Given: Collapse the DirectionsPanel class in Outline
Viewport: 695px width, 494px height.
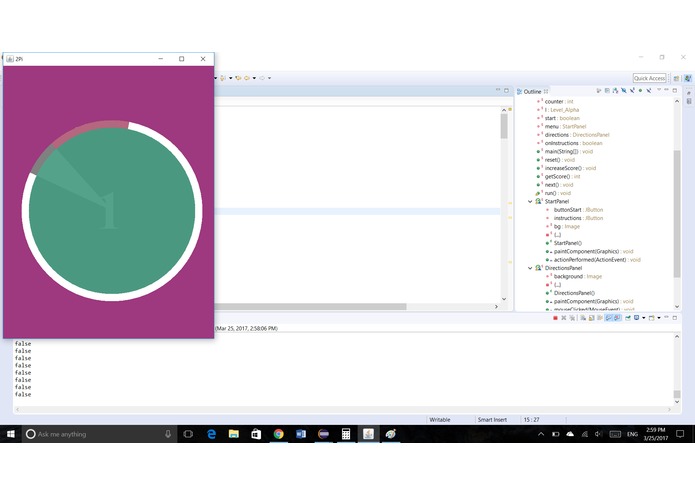Looking at the screenshot, I should [530, 268].
